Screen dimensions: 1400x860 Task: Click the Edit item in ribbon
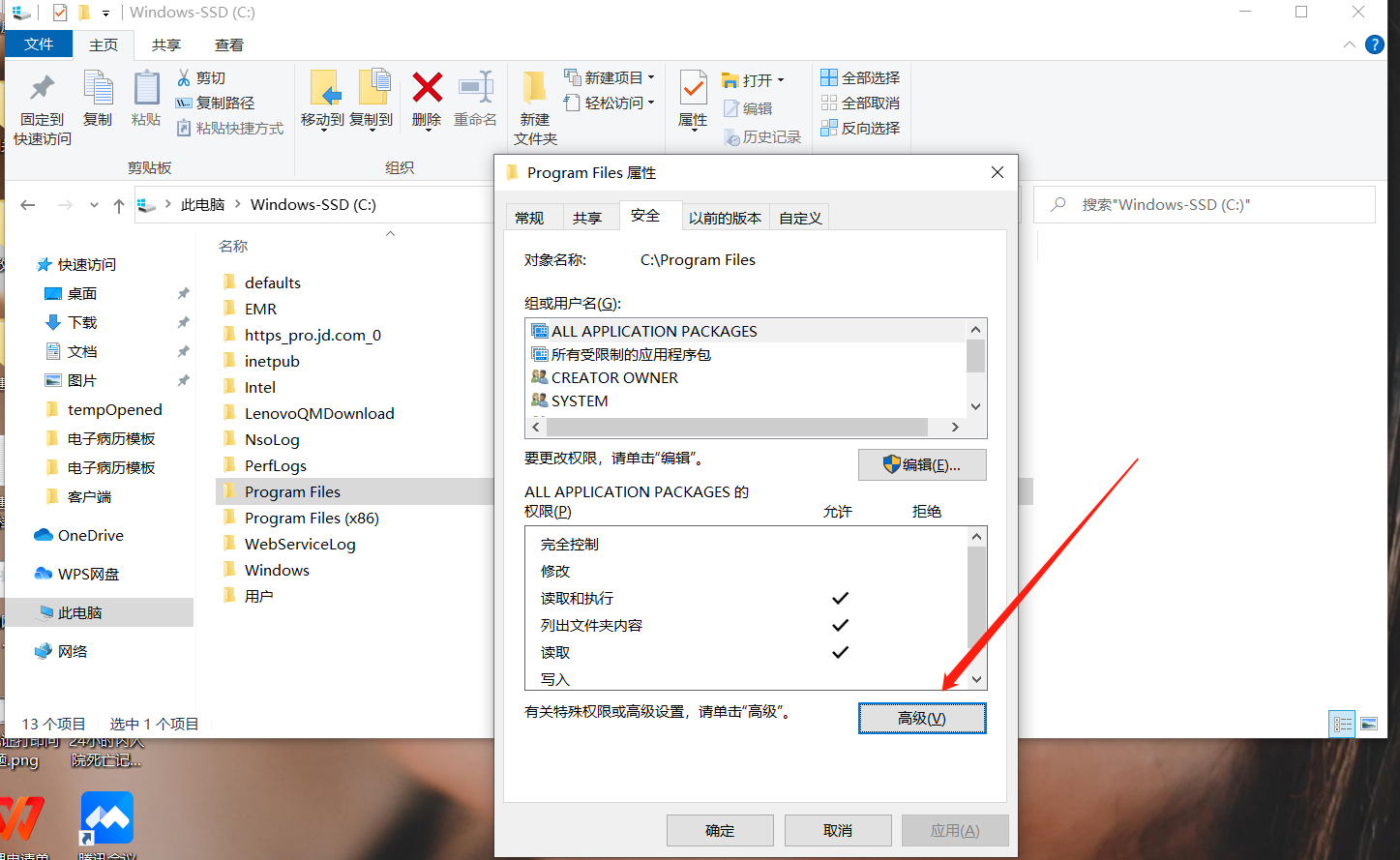point(748,109)
